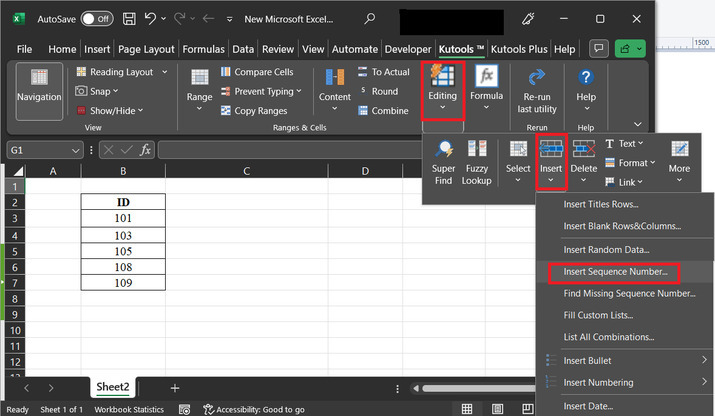This screenshot has width=715, height=416.
Task: Click the Round tool
Action: click(378, 91)
